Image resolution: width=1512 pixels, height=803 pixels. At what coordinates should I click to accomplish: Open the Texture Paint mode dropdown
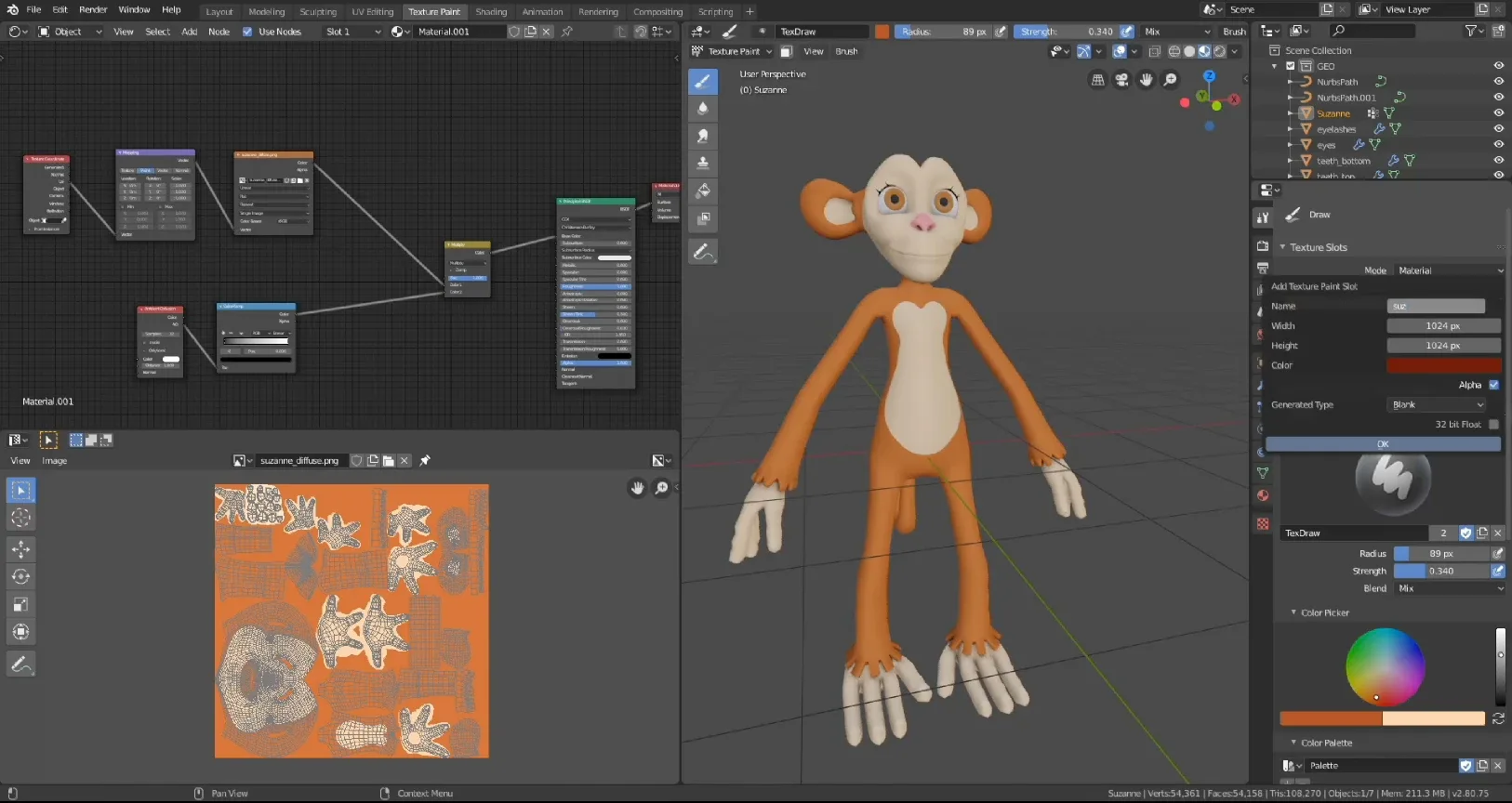pos(733,51)
